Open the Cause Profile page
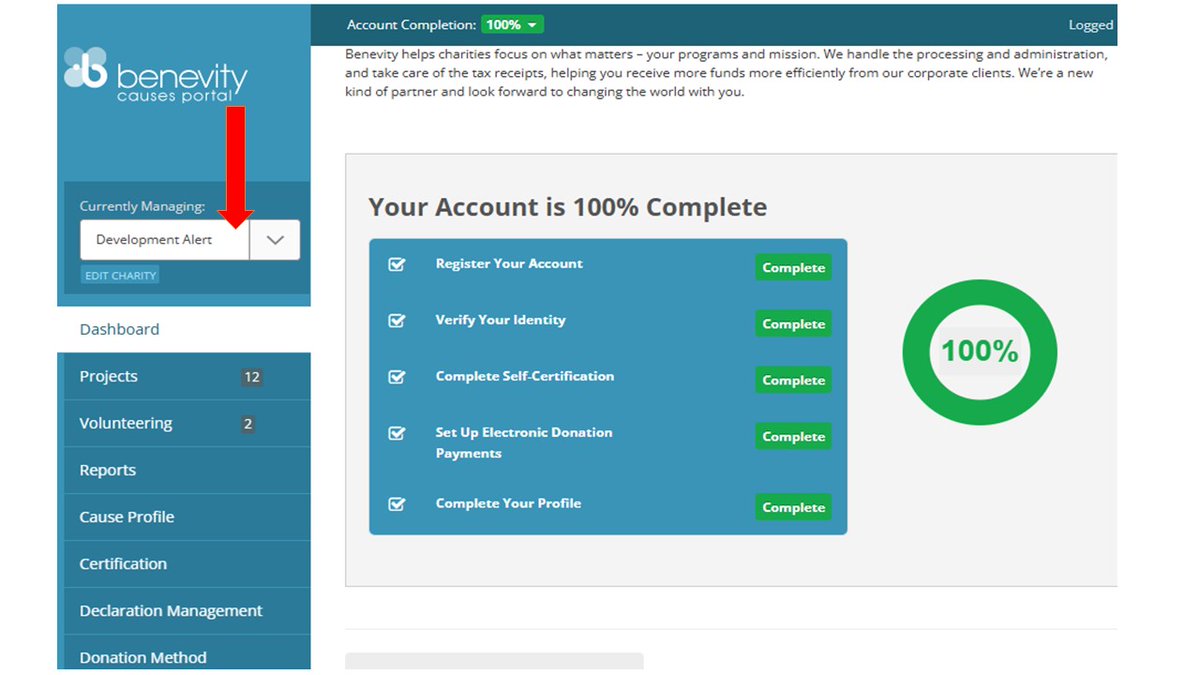This screenshot has width=1200, height=675. (187, 518)
